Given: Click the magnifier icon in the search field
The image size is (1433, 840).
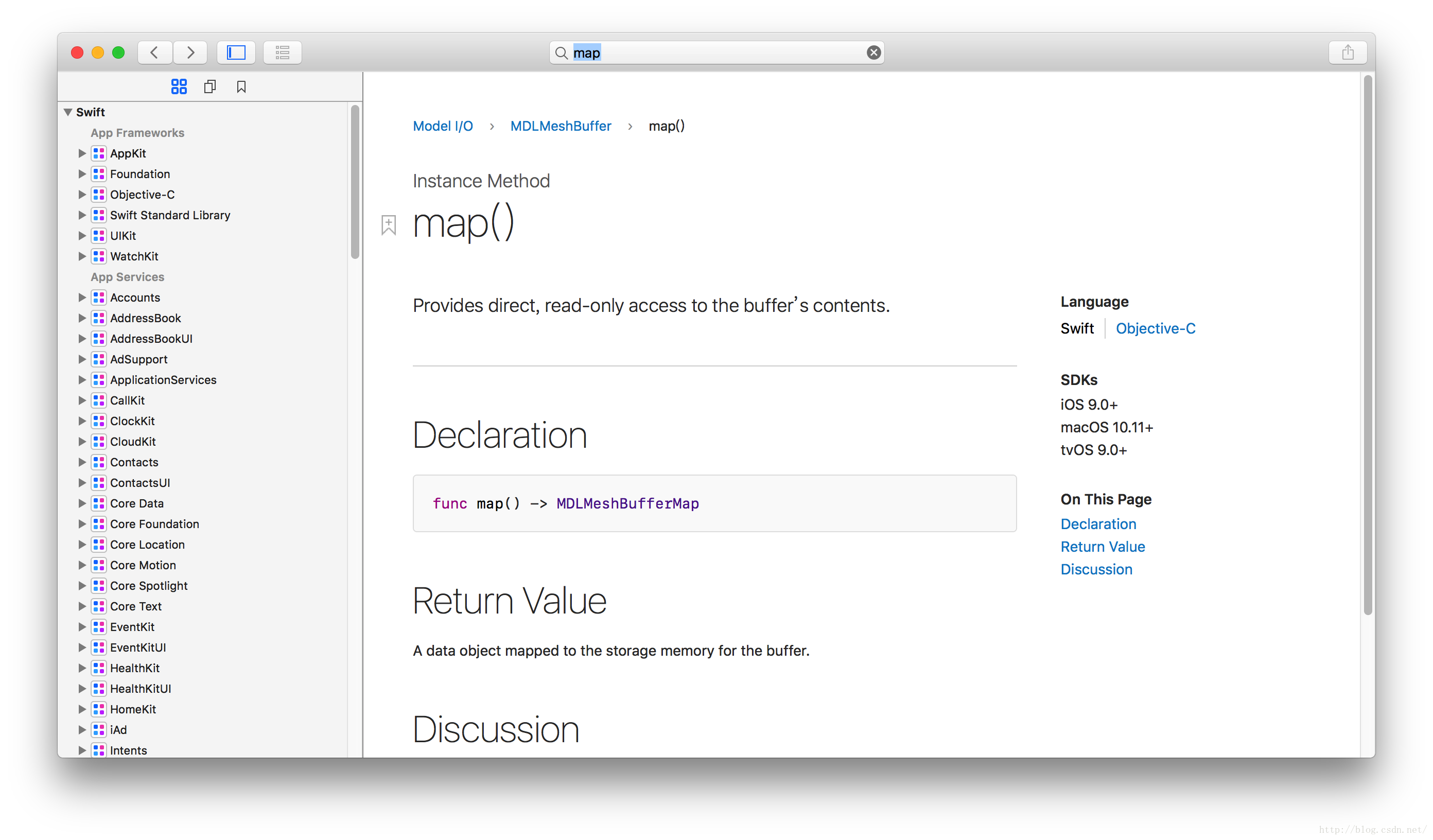Looking at the screenshot, I should tap(561, 53).
